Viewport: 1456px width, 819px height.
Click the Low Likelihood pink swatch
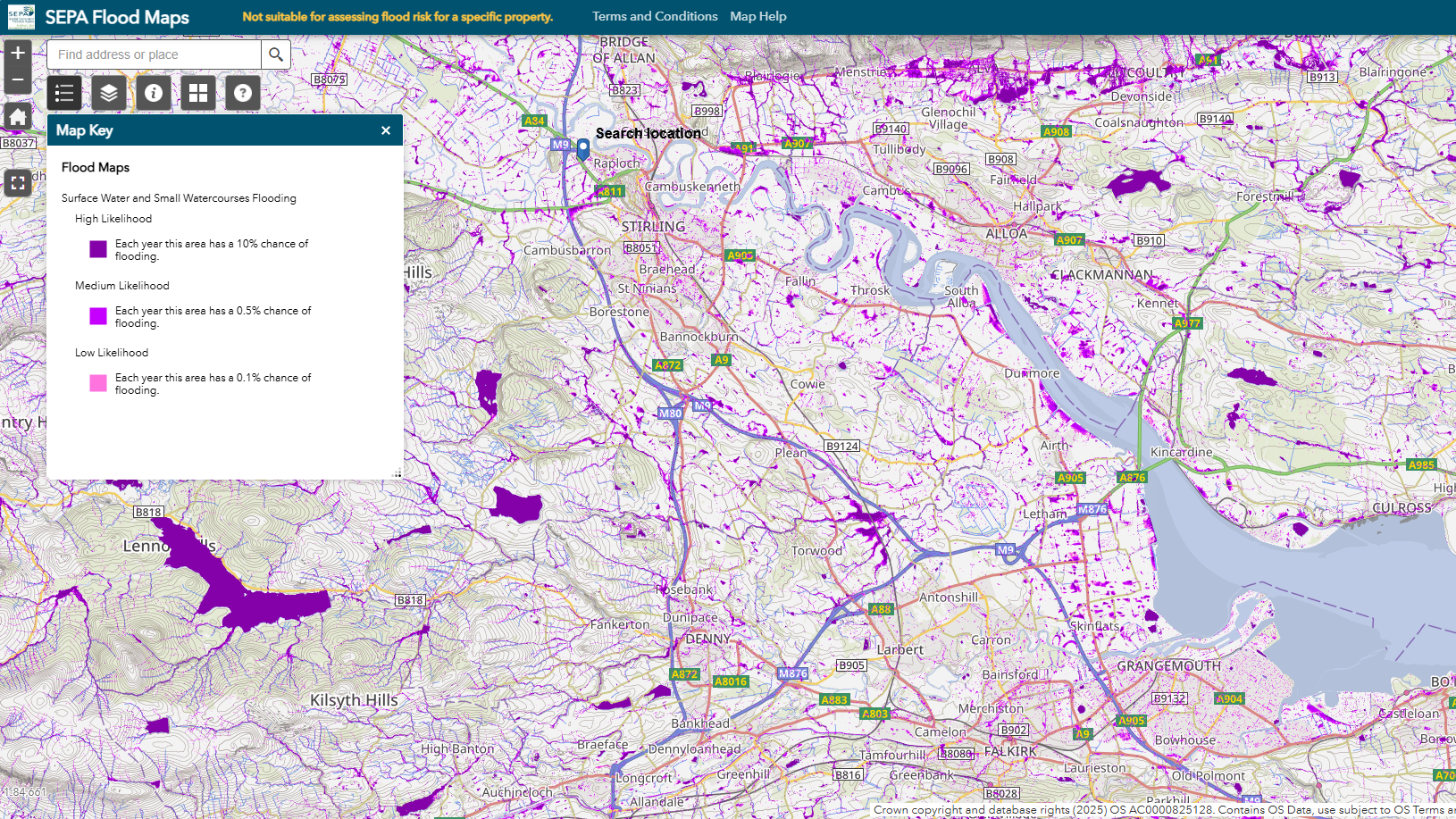(97, 383)
